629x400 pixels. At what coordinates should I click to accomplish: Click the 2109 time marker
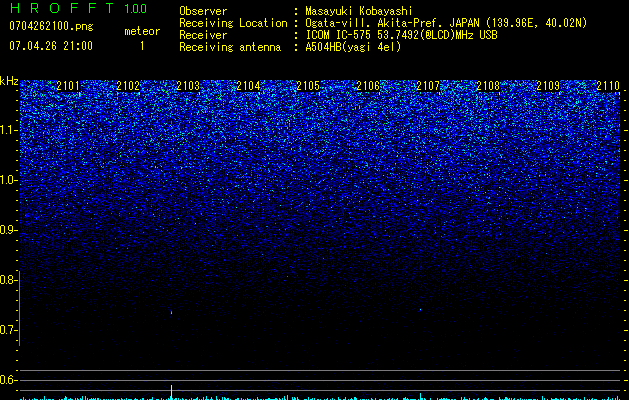point(548,86)
